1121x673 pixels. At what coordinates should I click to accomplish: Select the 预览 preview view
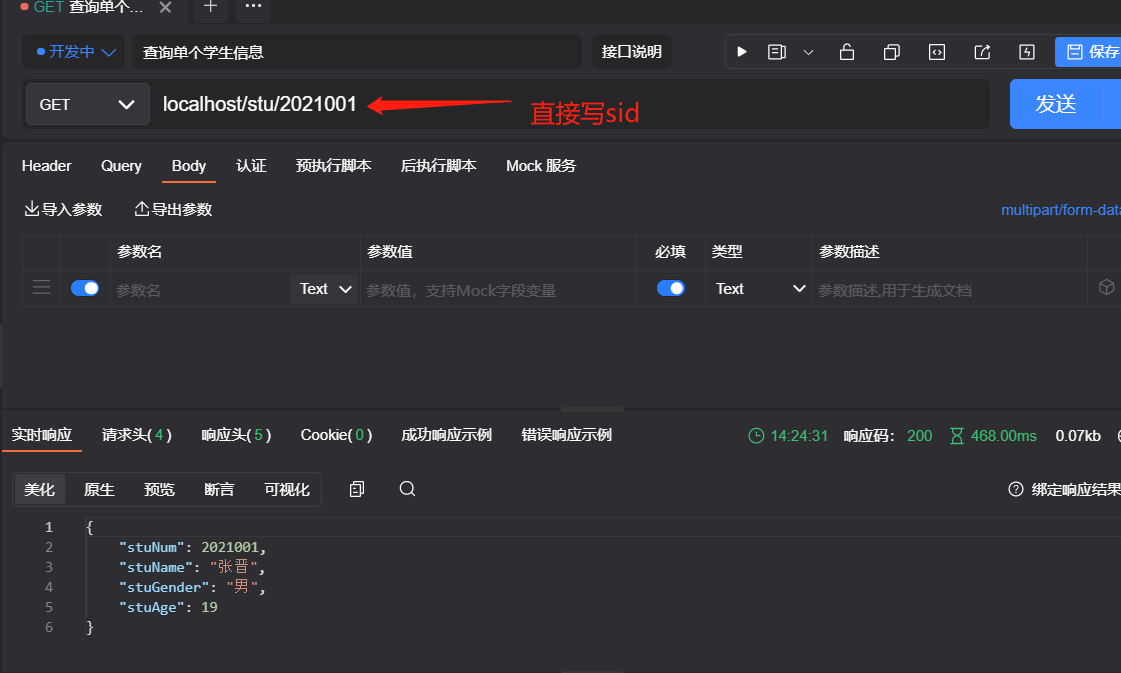point(159,489)
